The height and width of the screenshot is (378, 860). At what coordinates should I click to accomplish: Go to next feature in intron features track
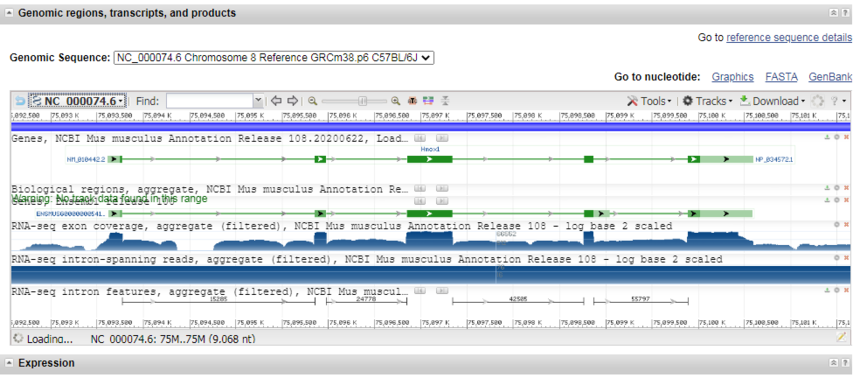point(442,290)
